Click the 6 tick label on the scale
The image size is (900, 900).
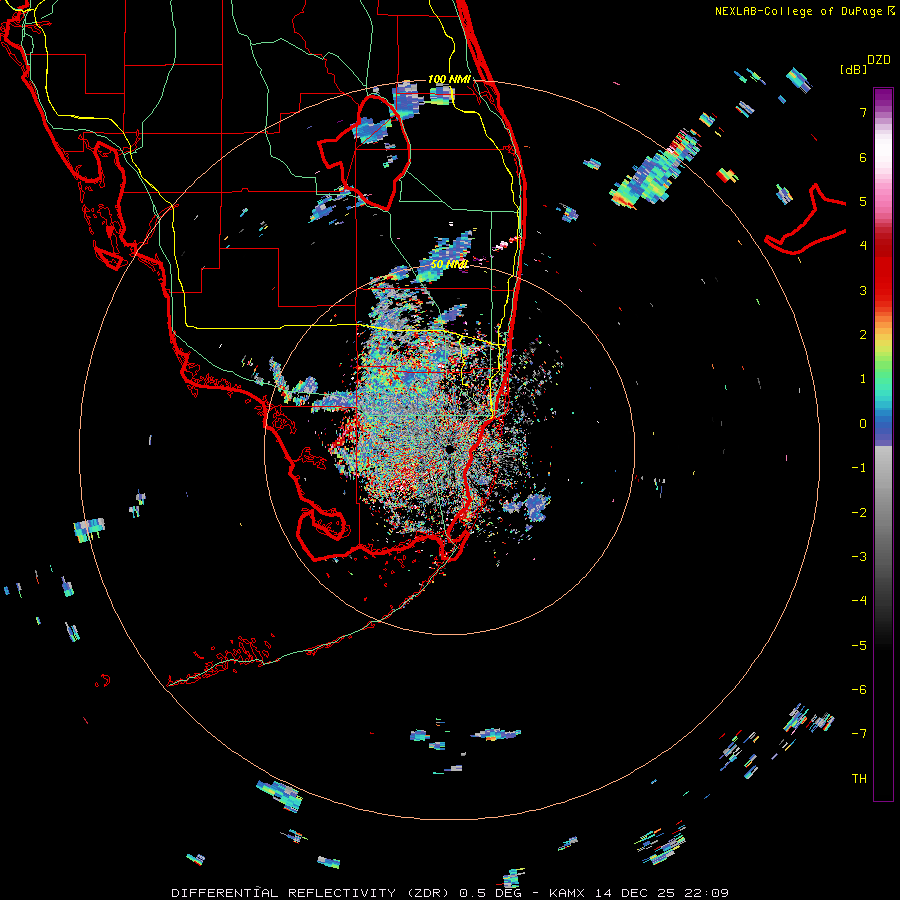coord(863,157)
